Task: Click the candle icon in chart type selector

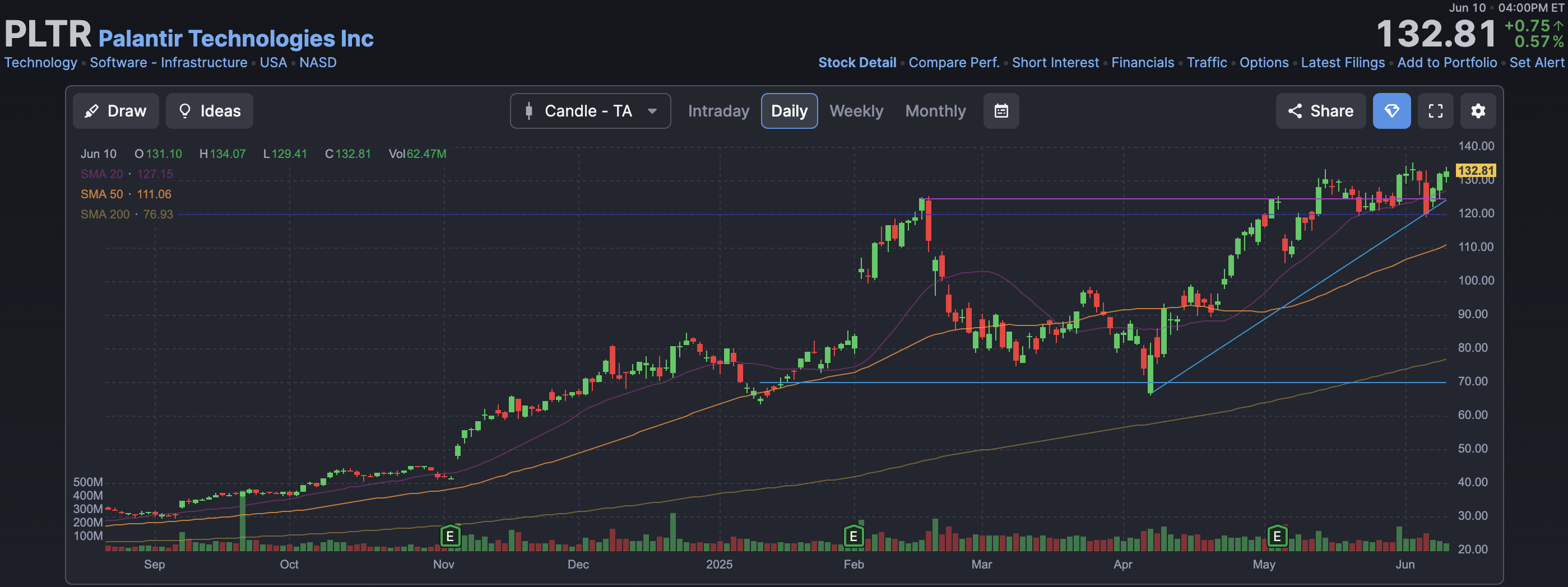Action: [x=529, y=111]
